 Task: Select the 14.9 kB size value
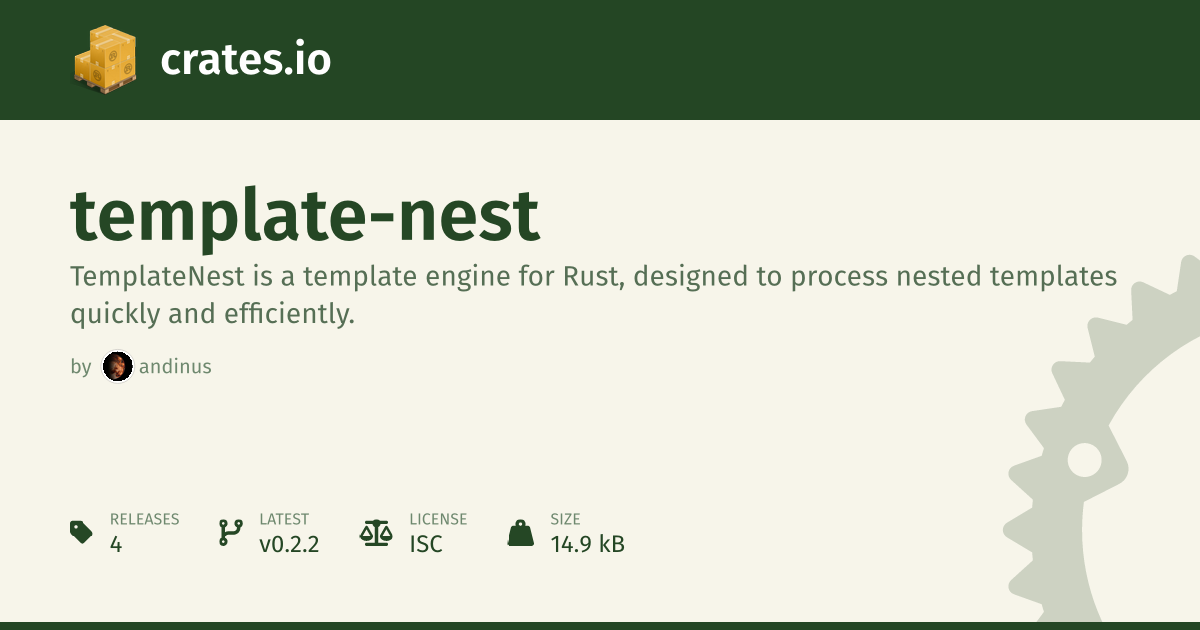pos(587,544)
